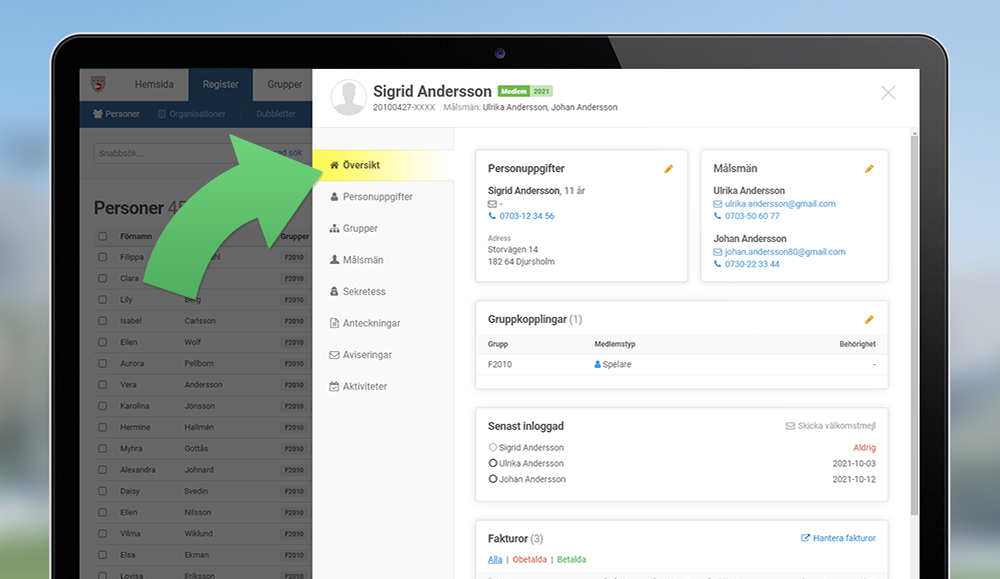Edit Personuppgifter with the pencil icon
1000x579 pixels.
[668, 169]
